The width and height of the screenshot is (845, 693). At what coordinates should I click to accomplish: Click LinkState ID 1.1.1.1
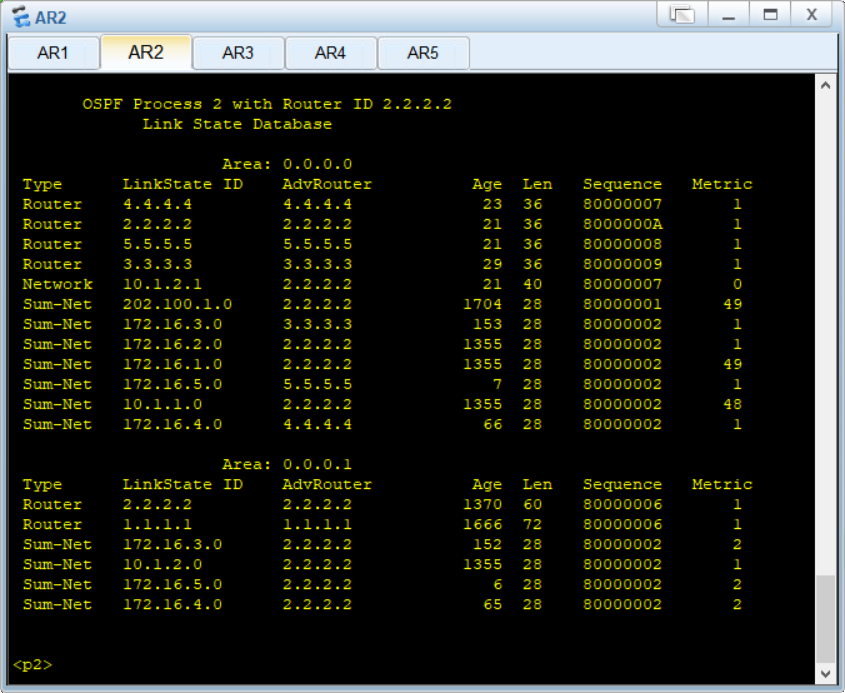click(x=157, y=524)
